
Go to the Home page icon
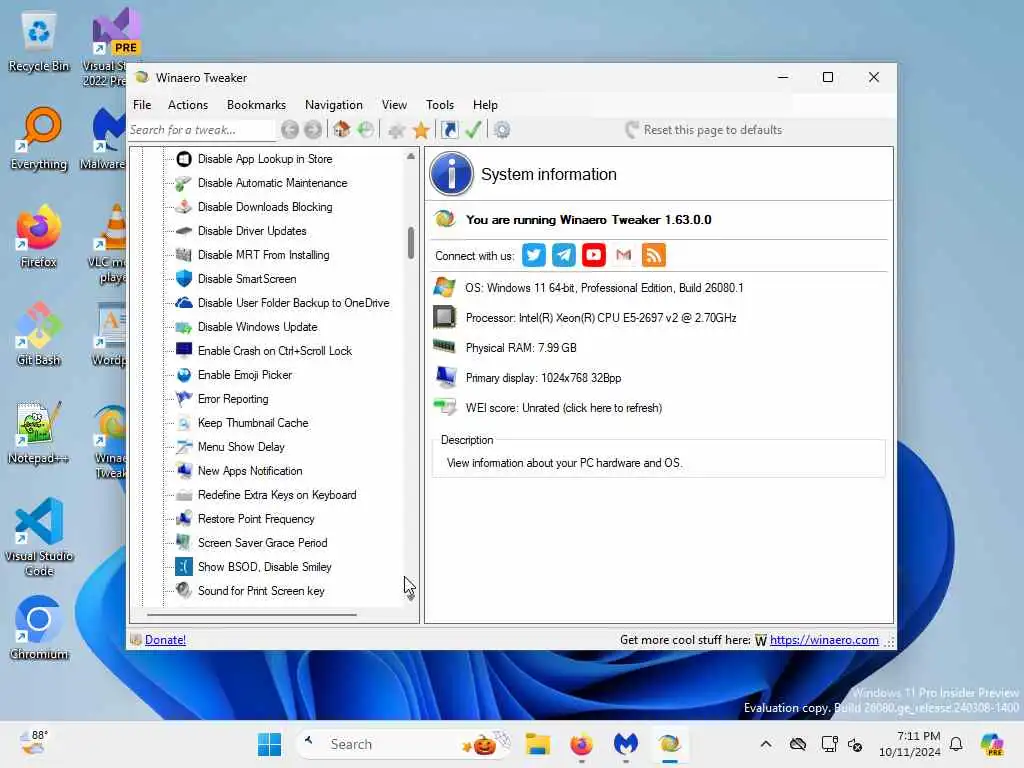pos(342,129)
